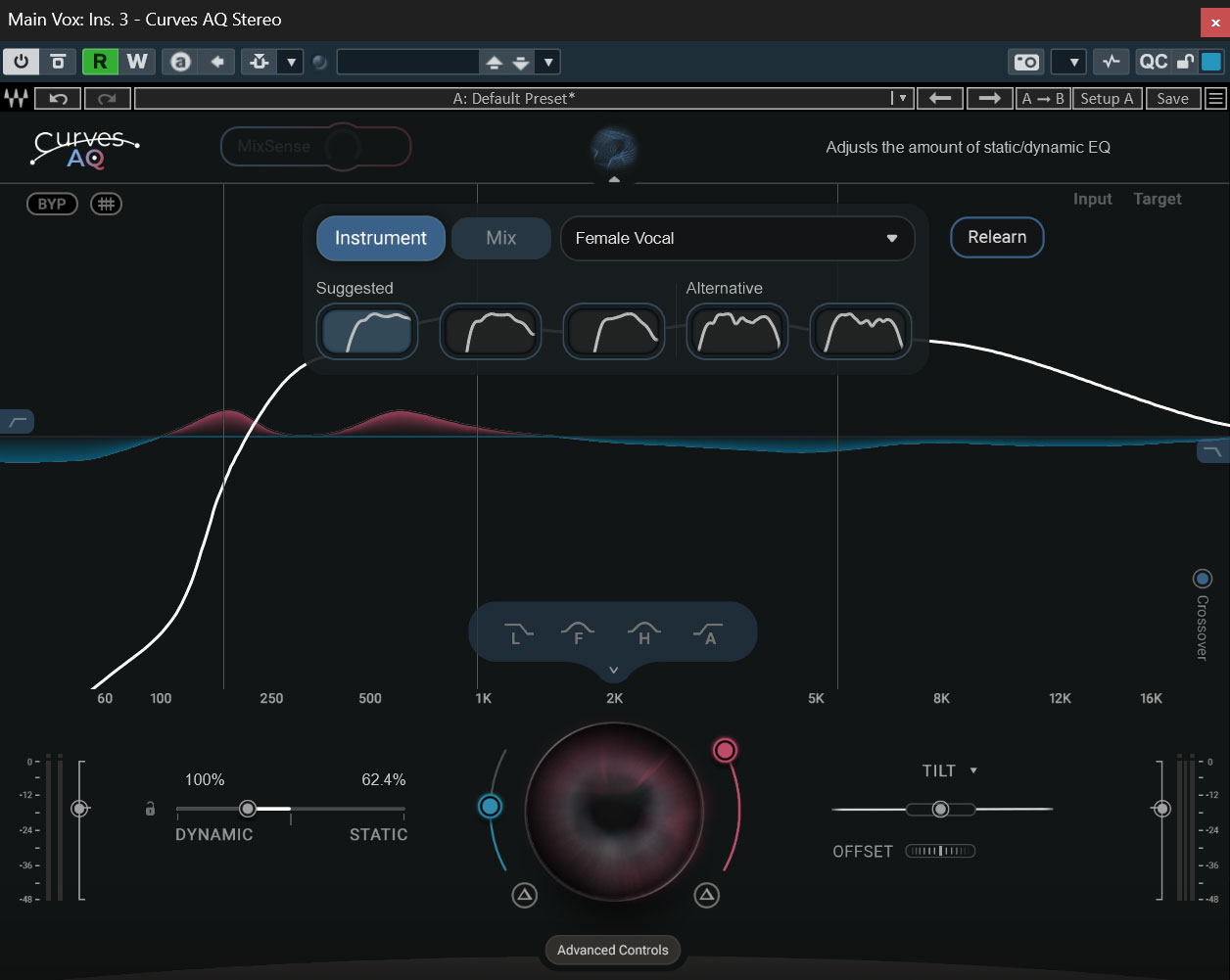The height and width of the screenshot is (980, 1230).
Task: Click the undo arrow icon
Action: pos(58,98)
